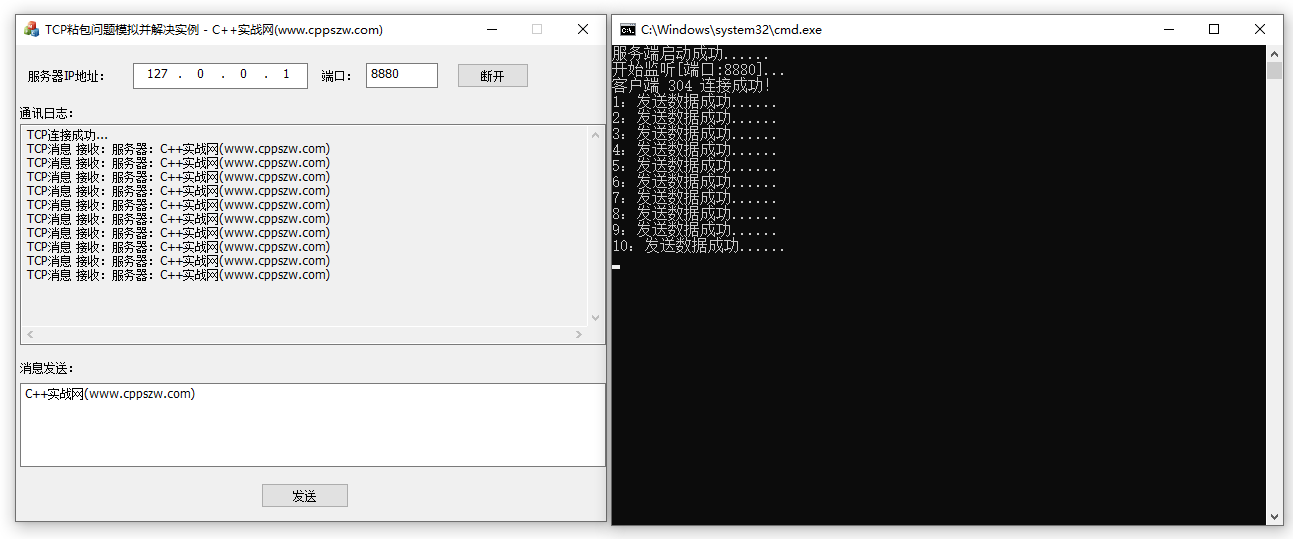Click the cmd.exe title bar icon

click(627, 29)
